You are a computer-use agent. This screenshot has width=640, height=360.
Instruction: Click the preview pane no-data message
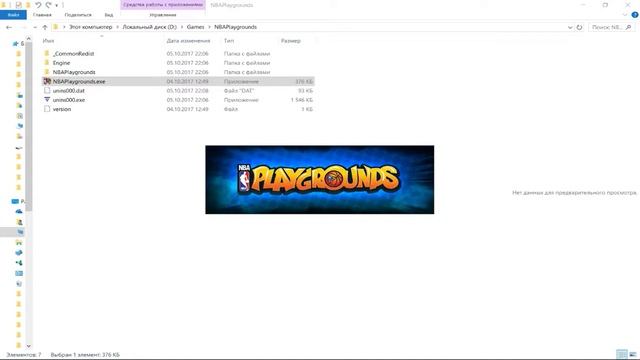click(574, 192)
